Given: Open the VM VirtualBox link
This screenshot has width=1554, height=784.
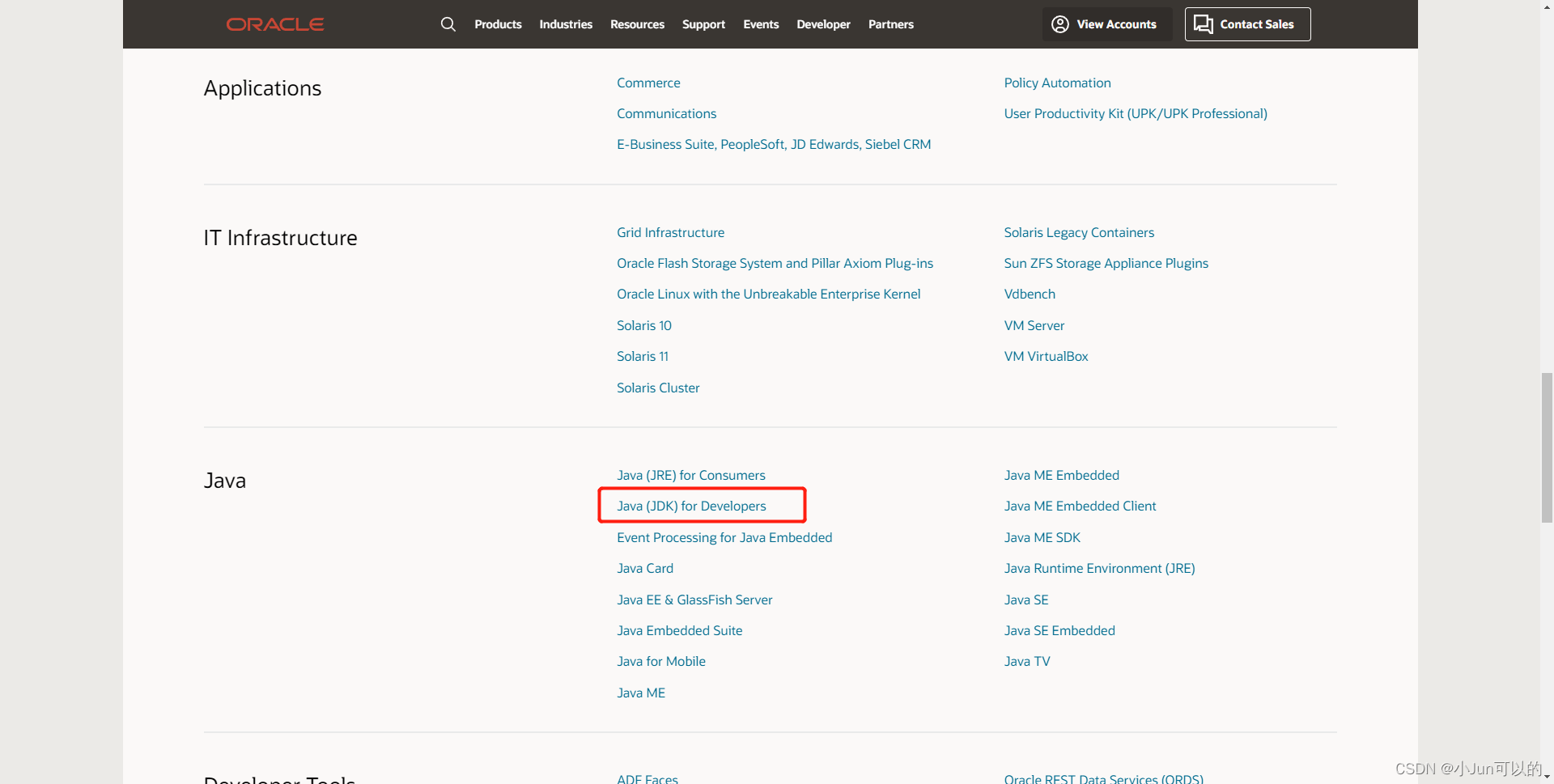Looking at the screenshot, I should click(1046, 356).
